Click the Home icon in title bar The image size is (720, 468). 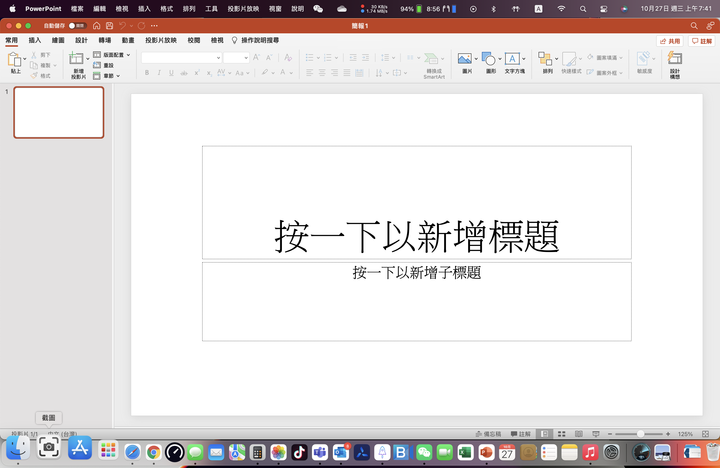96,26
